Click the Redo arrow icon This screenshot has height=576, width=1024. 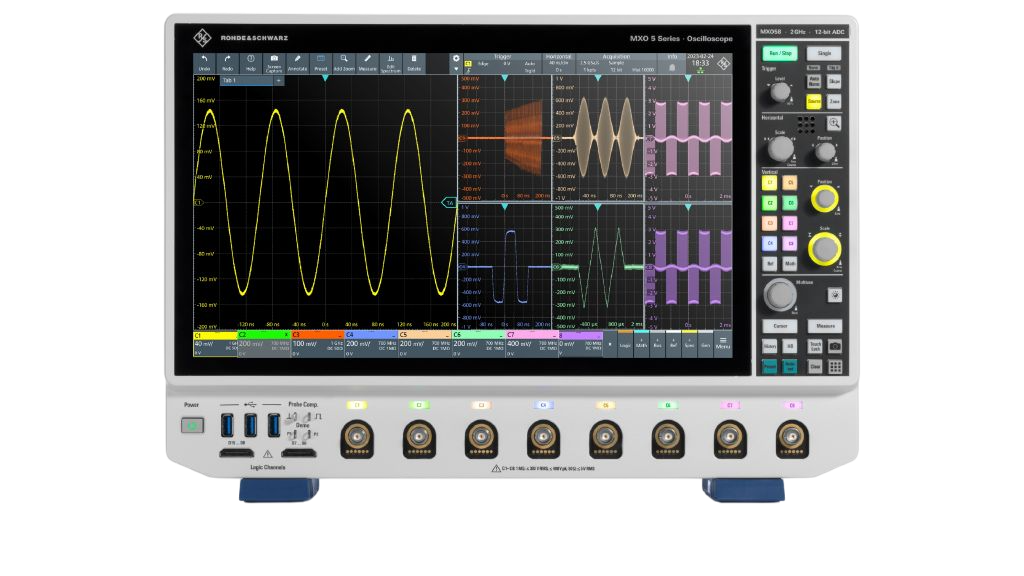click(x=228, y=62)
